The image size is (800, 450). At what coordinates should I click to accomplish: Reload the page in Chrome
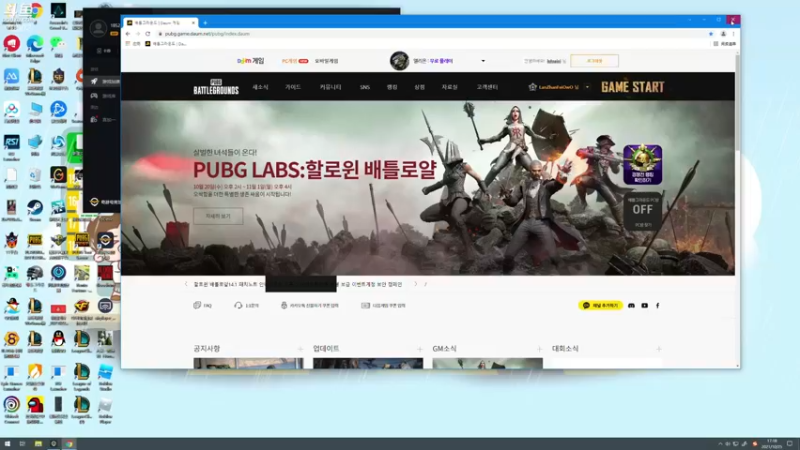click(x=148, y=34)
